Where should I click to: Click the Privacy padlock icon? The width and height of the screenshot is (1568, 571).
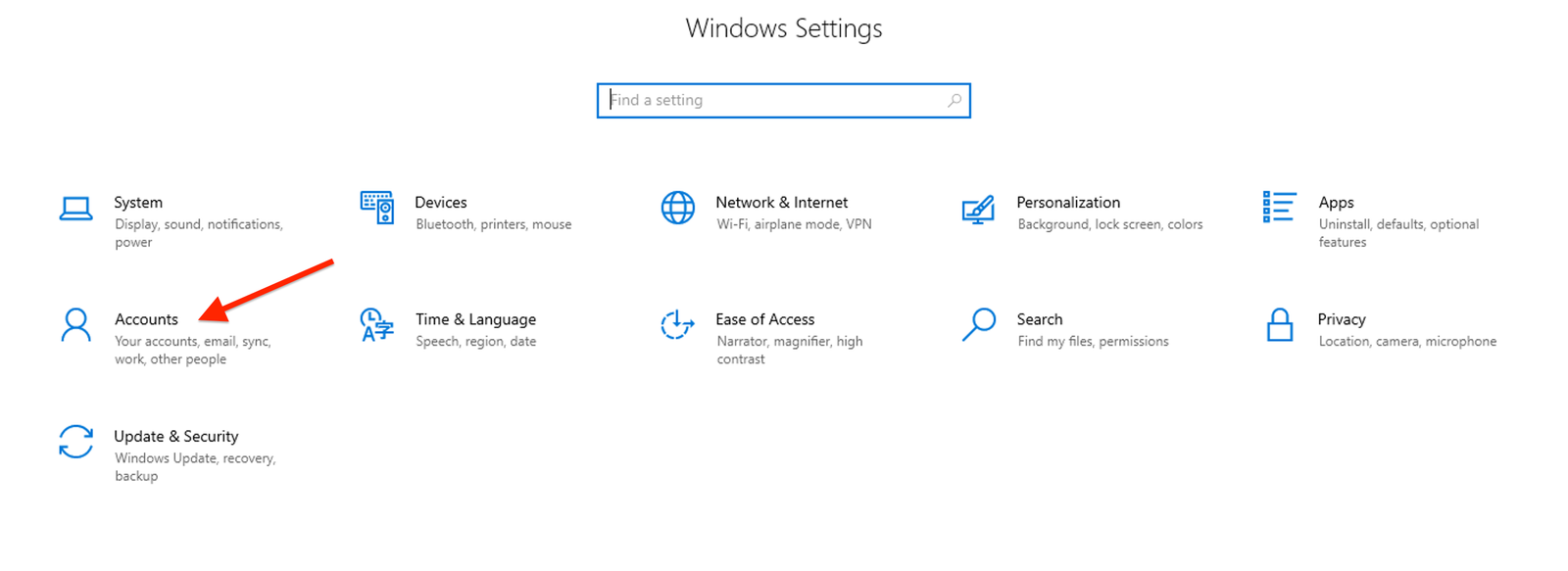[1279, 324]
